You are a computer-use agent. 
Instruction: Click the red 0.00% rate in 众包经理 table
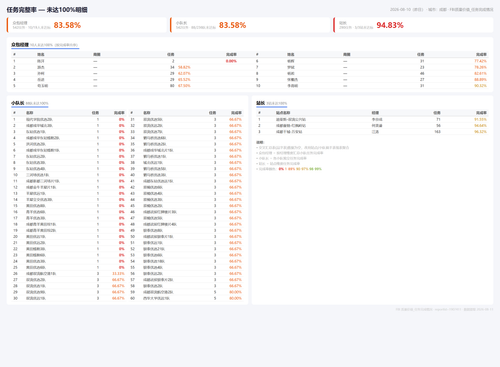pyautogui.click(x=231, y=61)
